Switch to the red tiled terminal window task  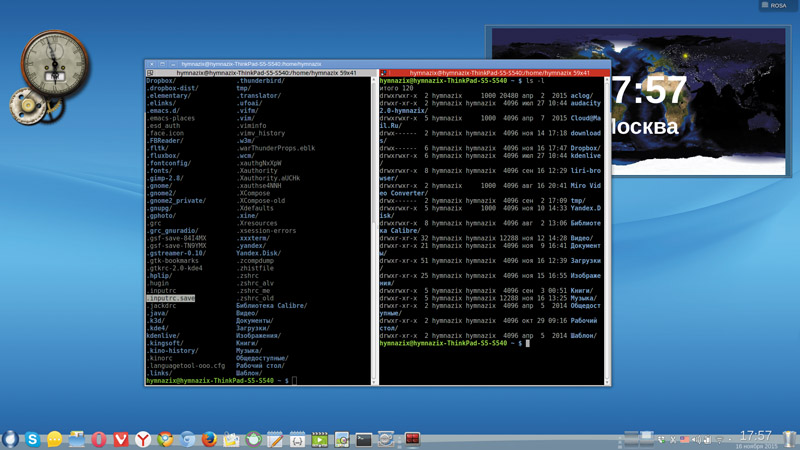click(x=412, y=439)
